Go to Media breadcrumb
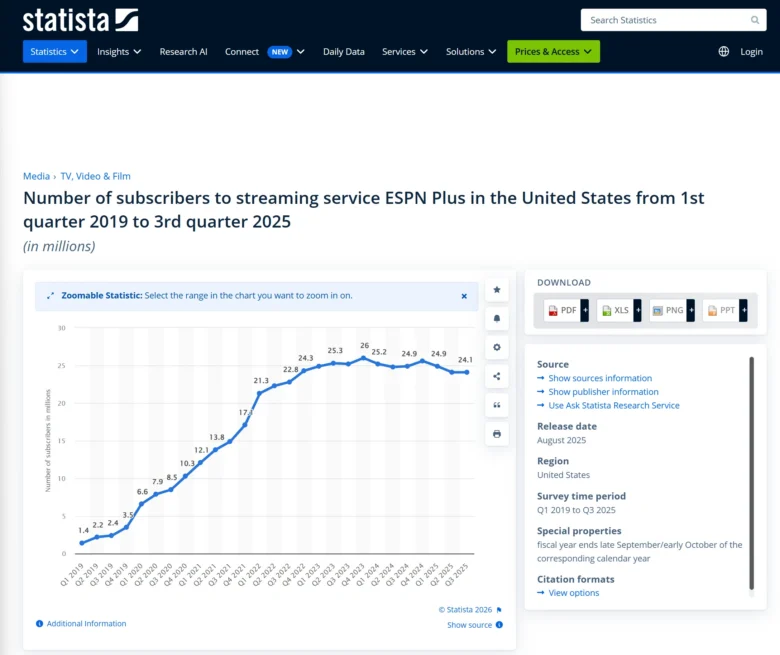This screenshot has width=780, height=655. tap(36, 176)
